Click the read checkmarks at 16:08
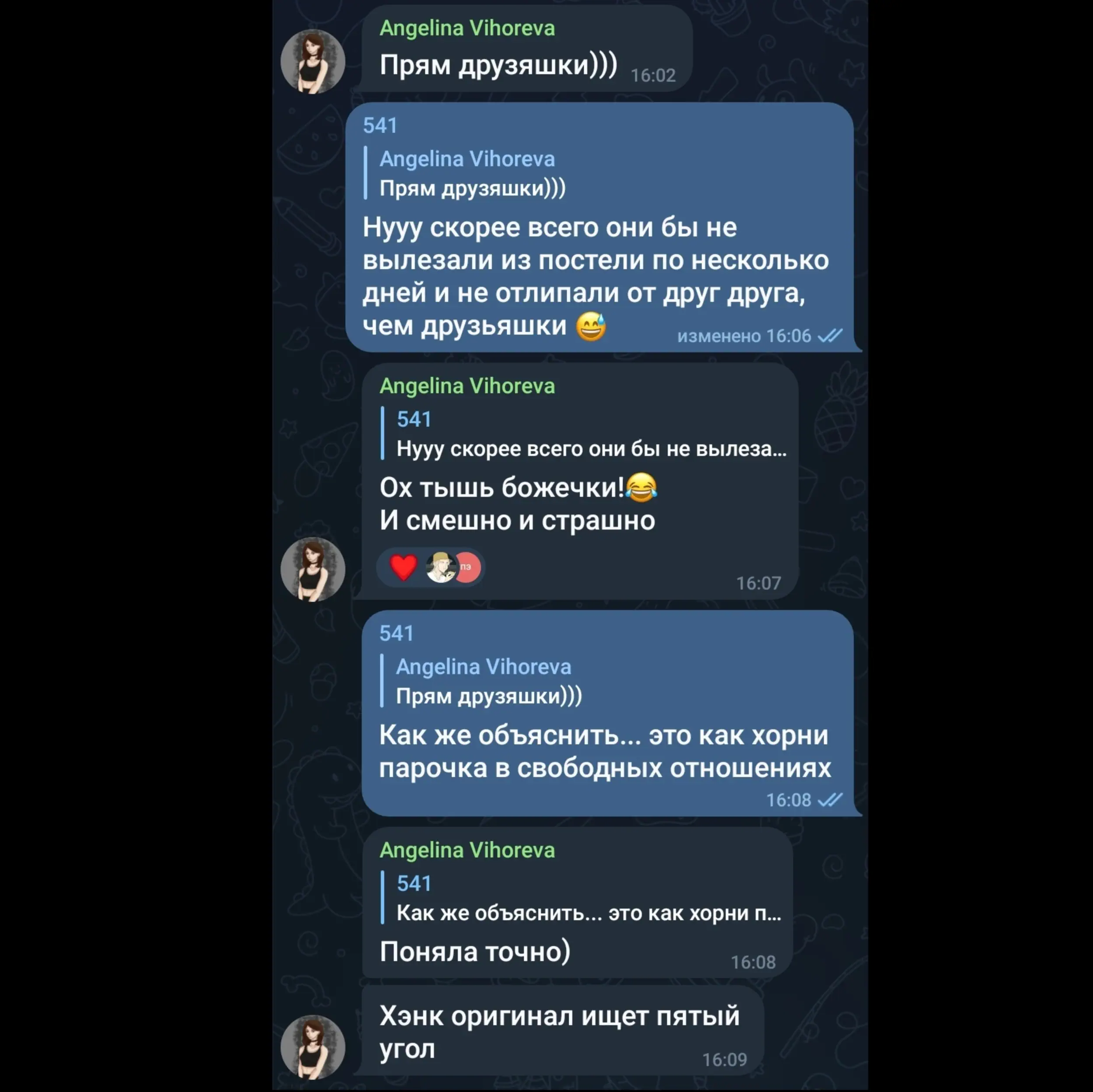This screenshot has height=1092, width=1093. pos(830,799)
